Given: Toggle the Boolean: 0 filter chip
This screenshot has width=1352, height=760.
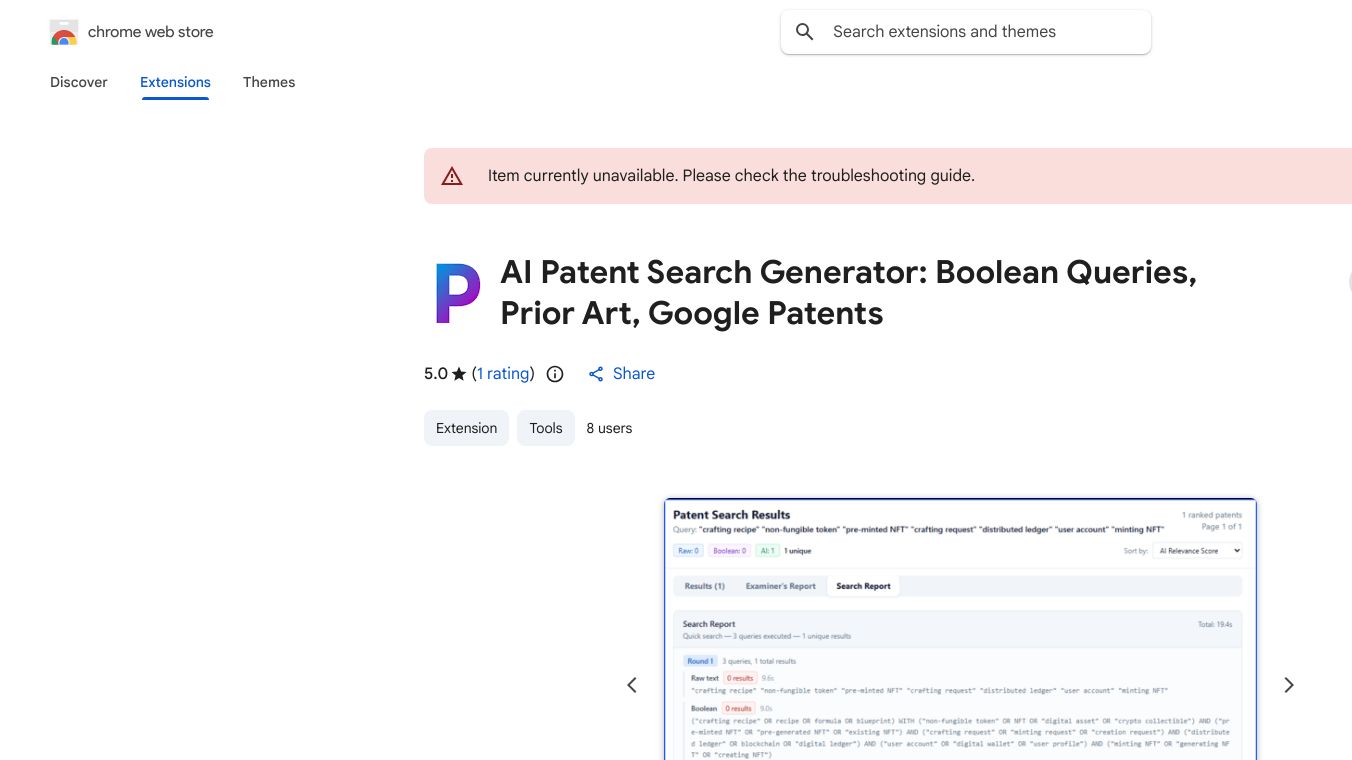Looking at the screenshot, I should (x=729, y=550).
